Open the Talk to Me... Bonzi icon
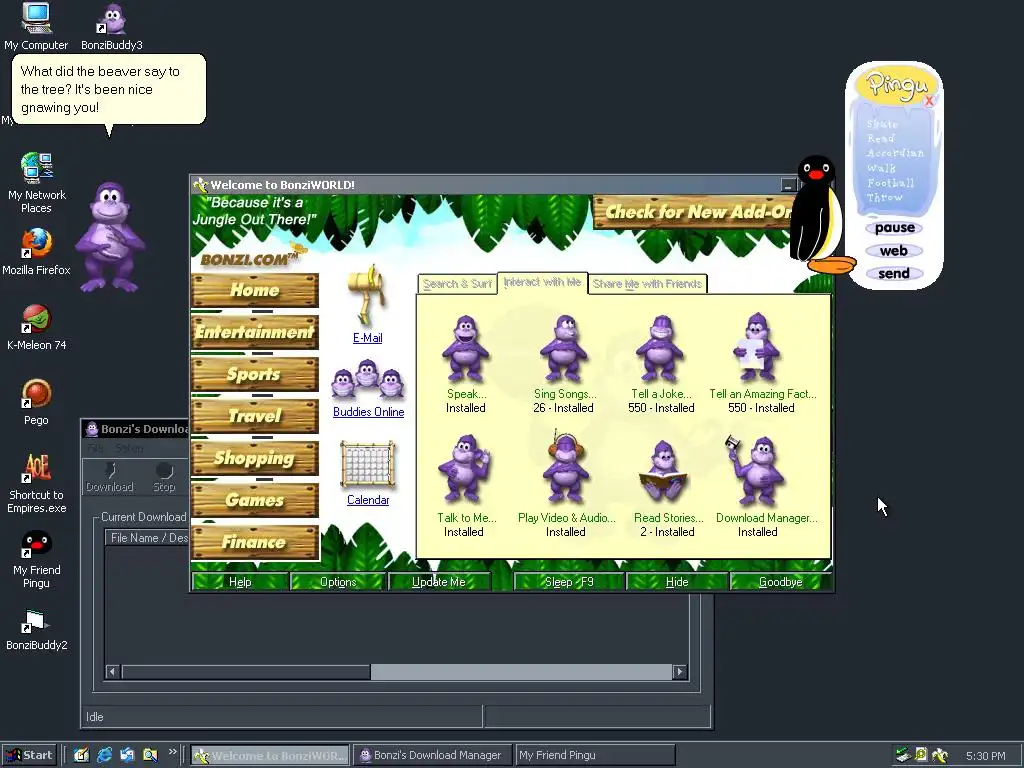 point(464,470)
